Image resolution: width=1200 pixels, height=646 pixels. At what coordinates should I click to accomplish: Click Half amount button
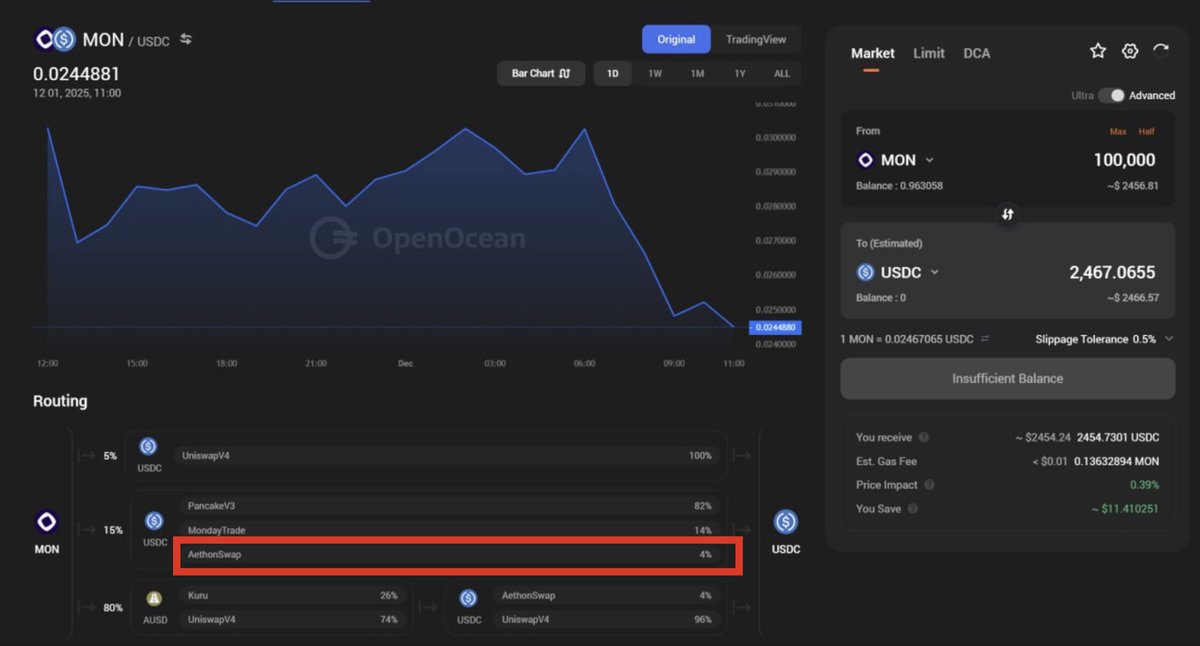1147,131
